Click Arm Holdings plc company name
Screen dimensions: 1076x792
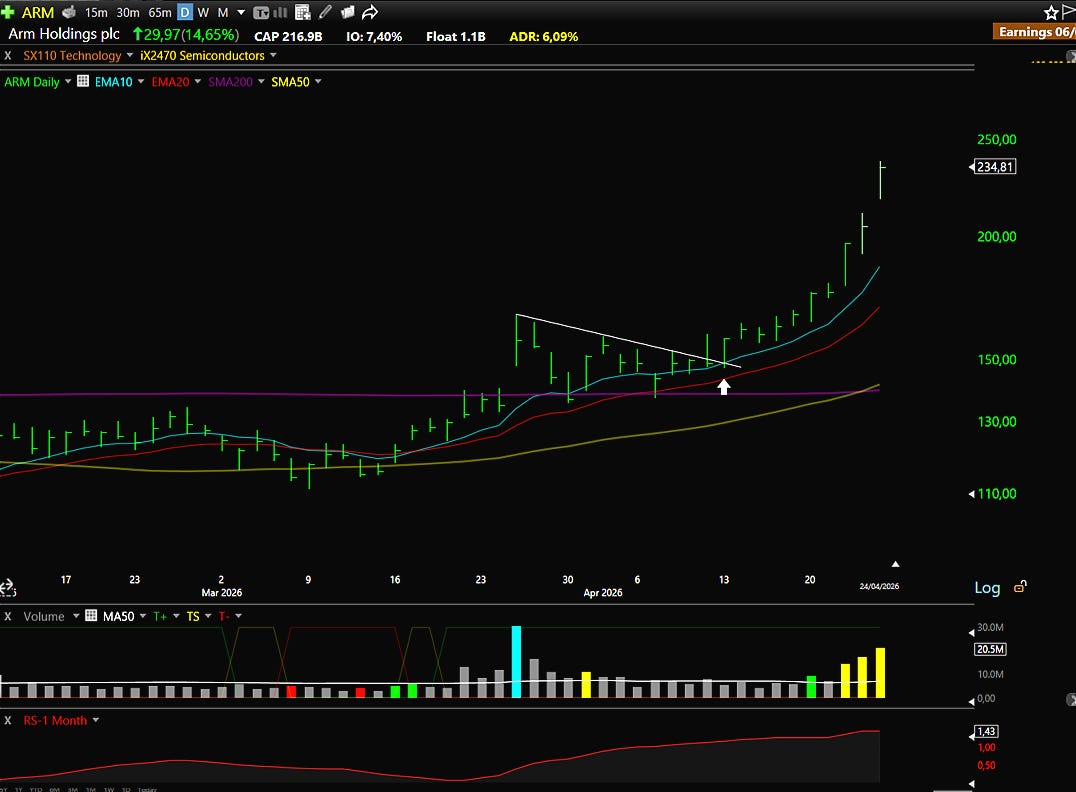tap(64, 34)
